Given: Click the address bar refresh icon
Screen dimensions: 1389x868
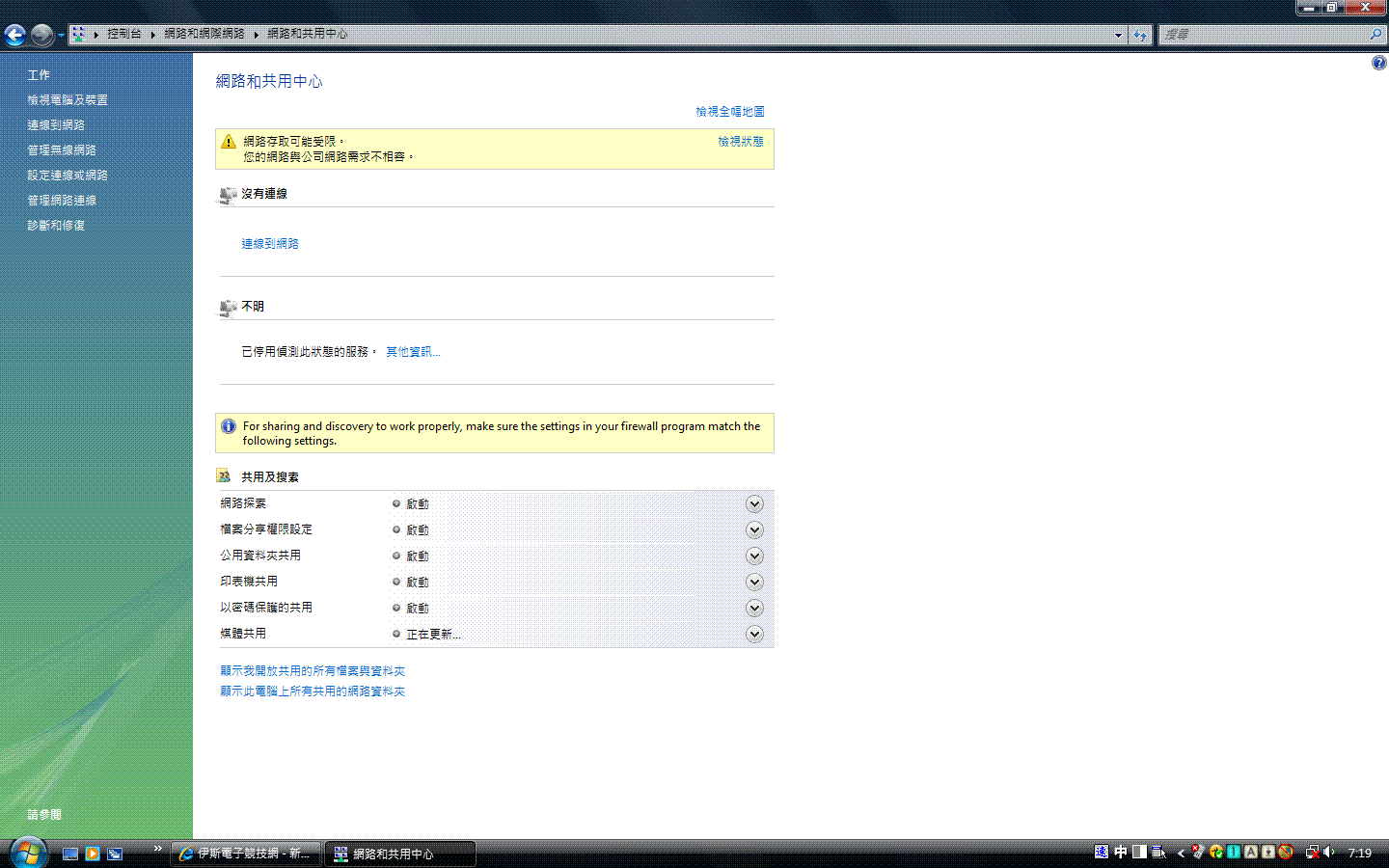Looking at the screenshot, I should (1140, 35).
